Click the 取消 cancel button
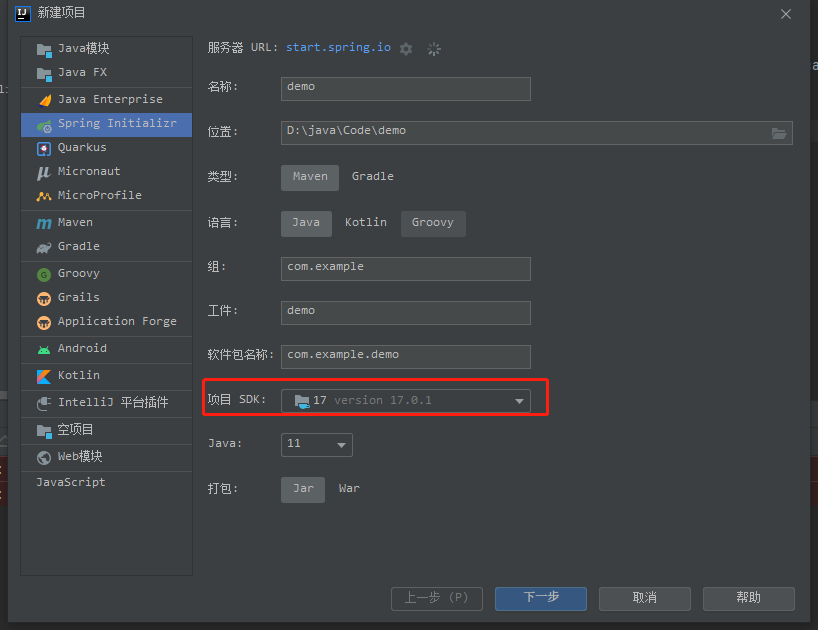818x630 pixels. (x=645, y=599)
